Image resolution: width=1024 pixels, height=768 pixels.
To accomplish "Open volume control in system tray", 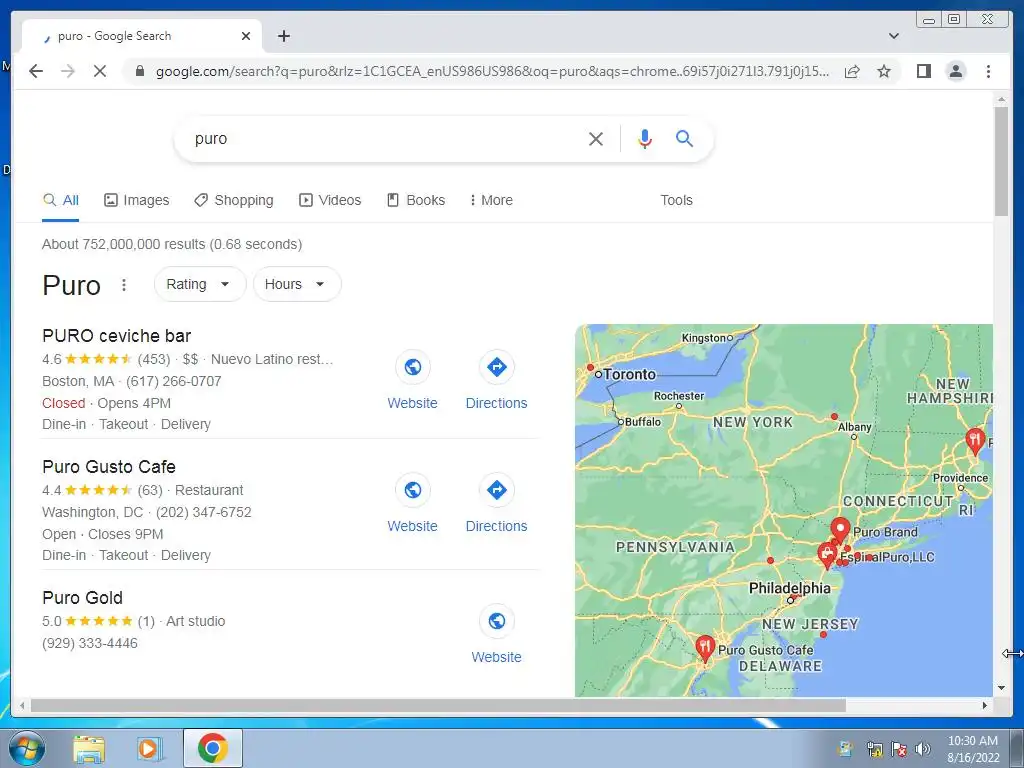I will pyautogui.click(x=923, y=748).
